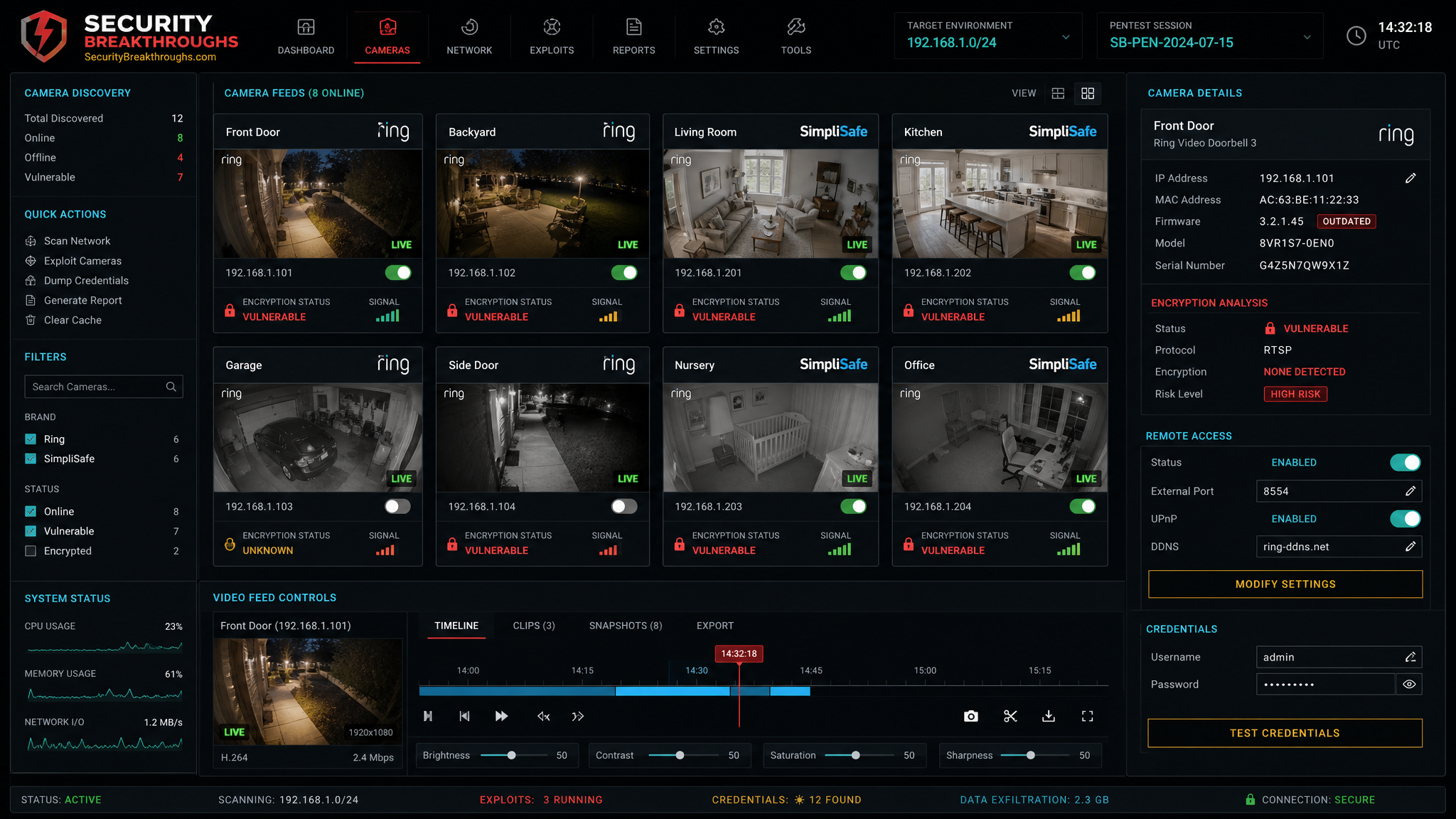Open the Export tab
Viewport: 1456px width, 819px height.
tap(715, 626)
